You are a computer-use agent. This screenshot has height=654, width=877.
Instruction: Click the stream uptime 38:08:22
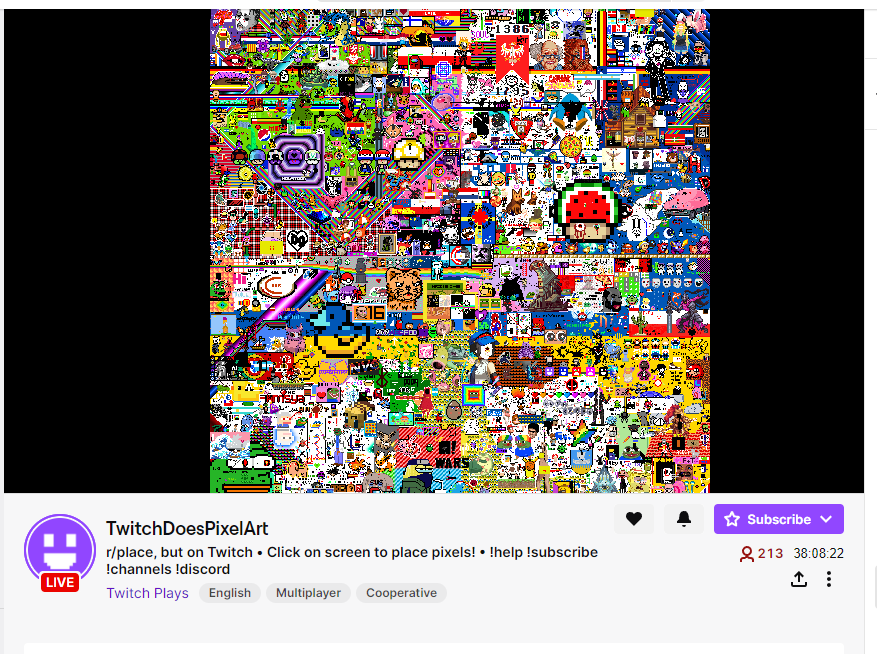click(x=818, y=553)
